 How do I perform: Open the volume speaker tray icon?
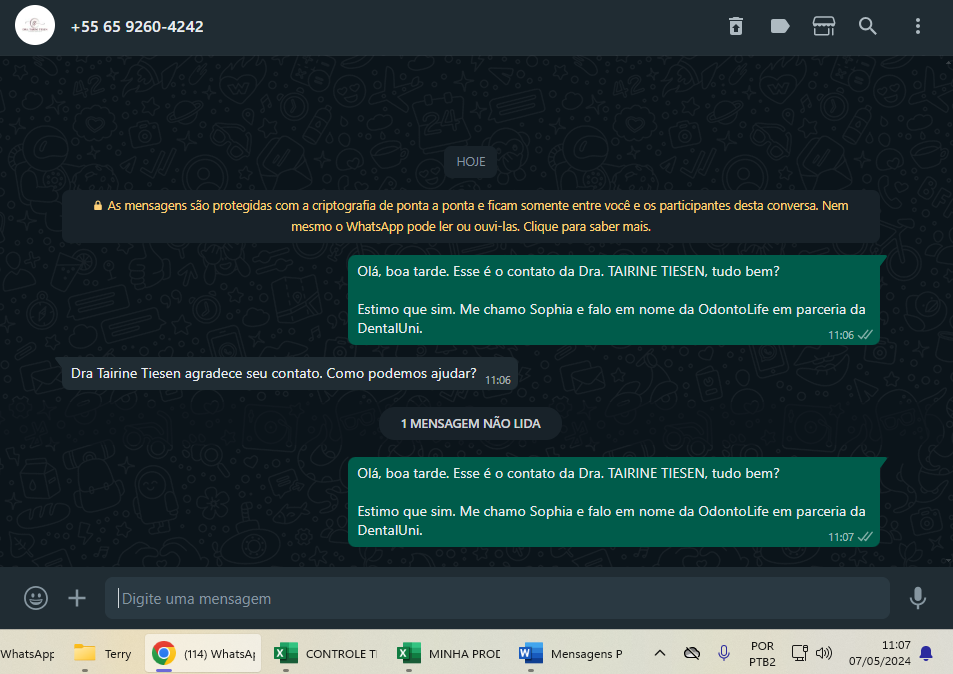click(x=824, y=653)
